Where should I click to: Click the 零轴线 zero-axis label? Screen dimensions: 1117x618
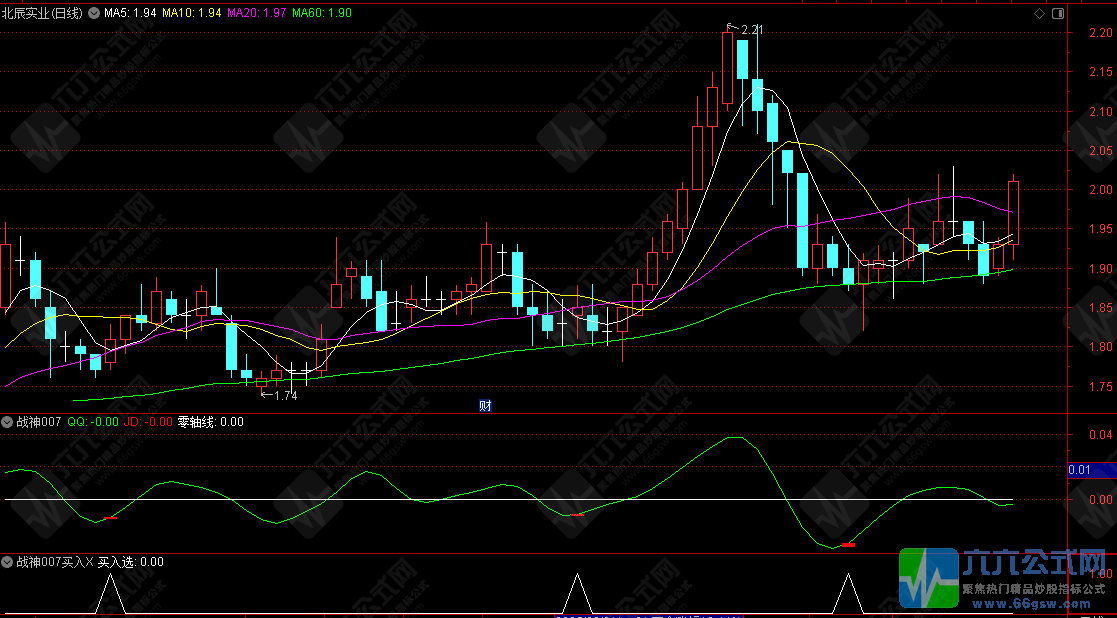point(210,422)
